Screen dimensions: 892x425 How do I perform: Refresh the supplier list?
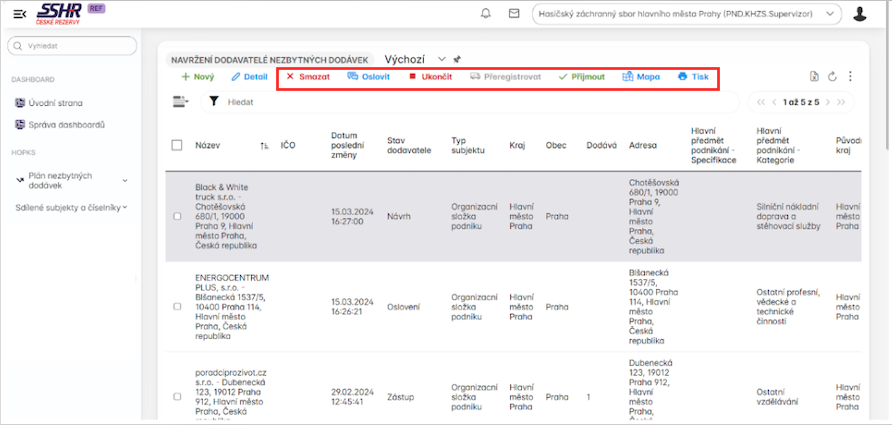[832, 76]
